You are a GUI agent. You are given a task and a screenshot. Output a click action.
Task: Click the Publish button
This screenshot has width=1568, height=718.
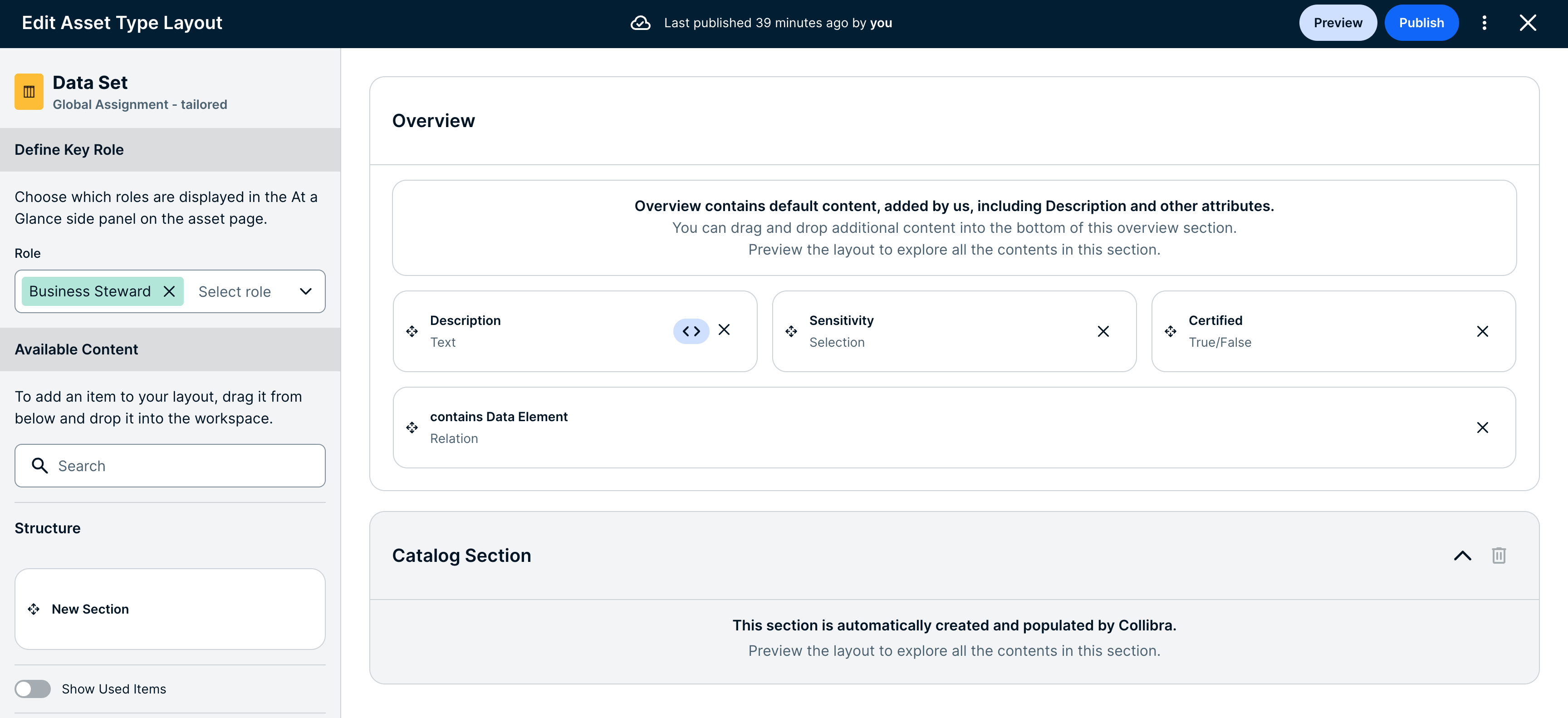(x=1421, y=23)
